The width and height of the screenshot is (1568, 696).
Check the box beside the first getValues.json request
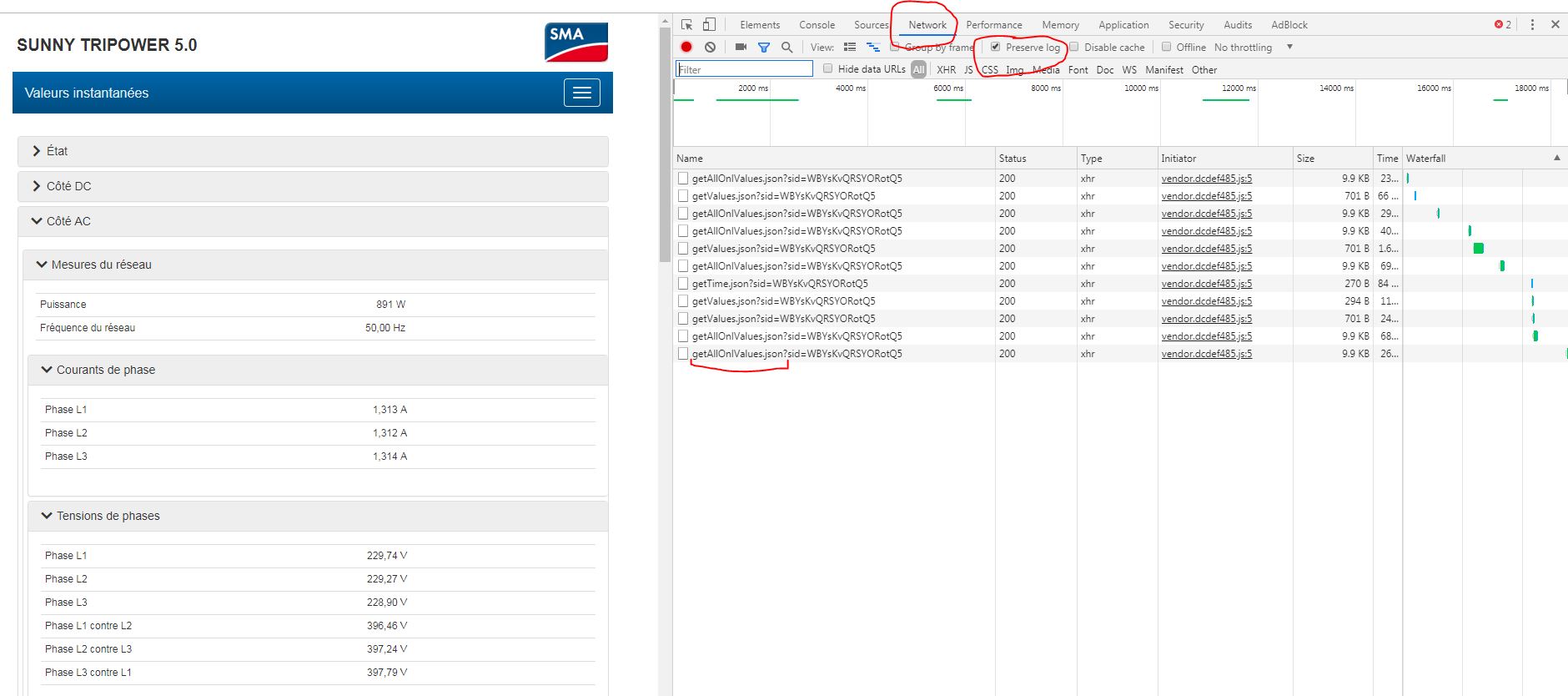[x=683, y=196]
